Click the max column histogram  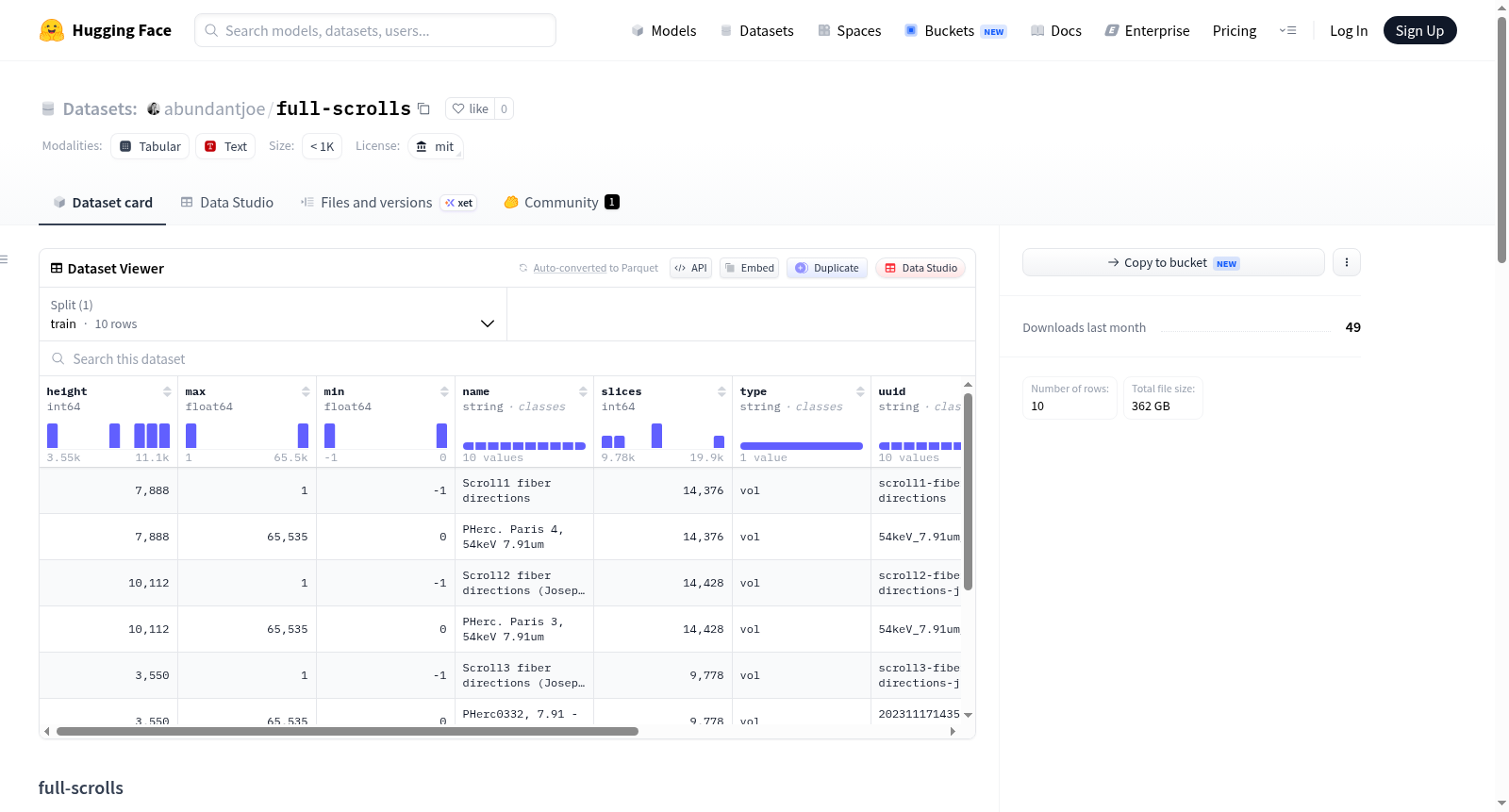[247, 436]
